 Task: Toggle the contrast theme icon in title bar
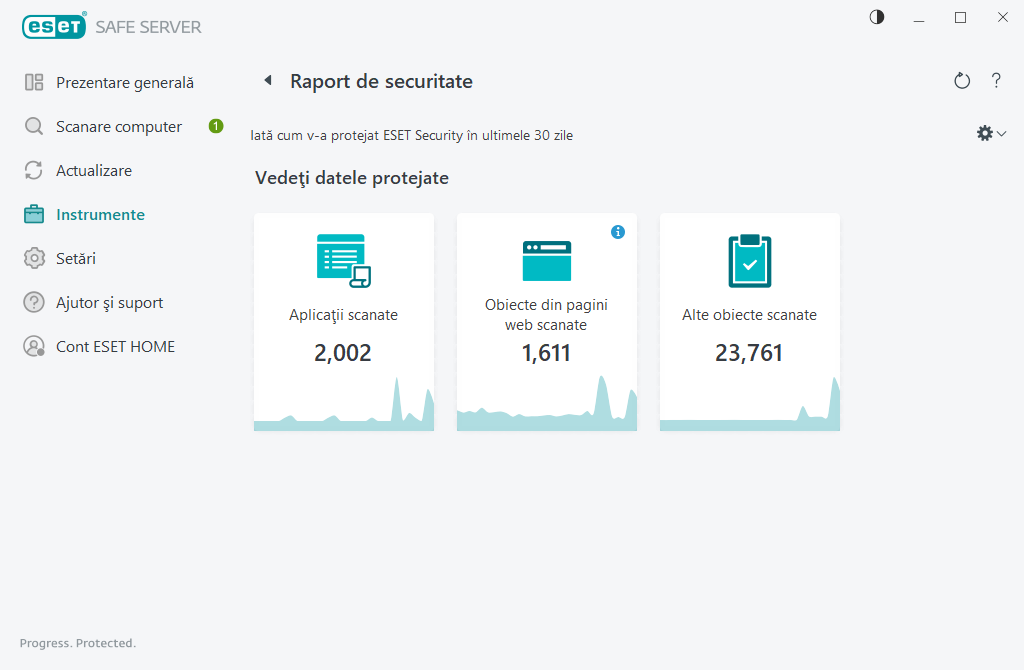coord(877,17)
